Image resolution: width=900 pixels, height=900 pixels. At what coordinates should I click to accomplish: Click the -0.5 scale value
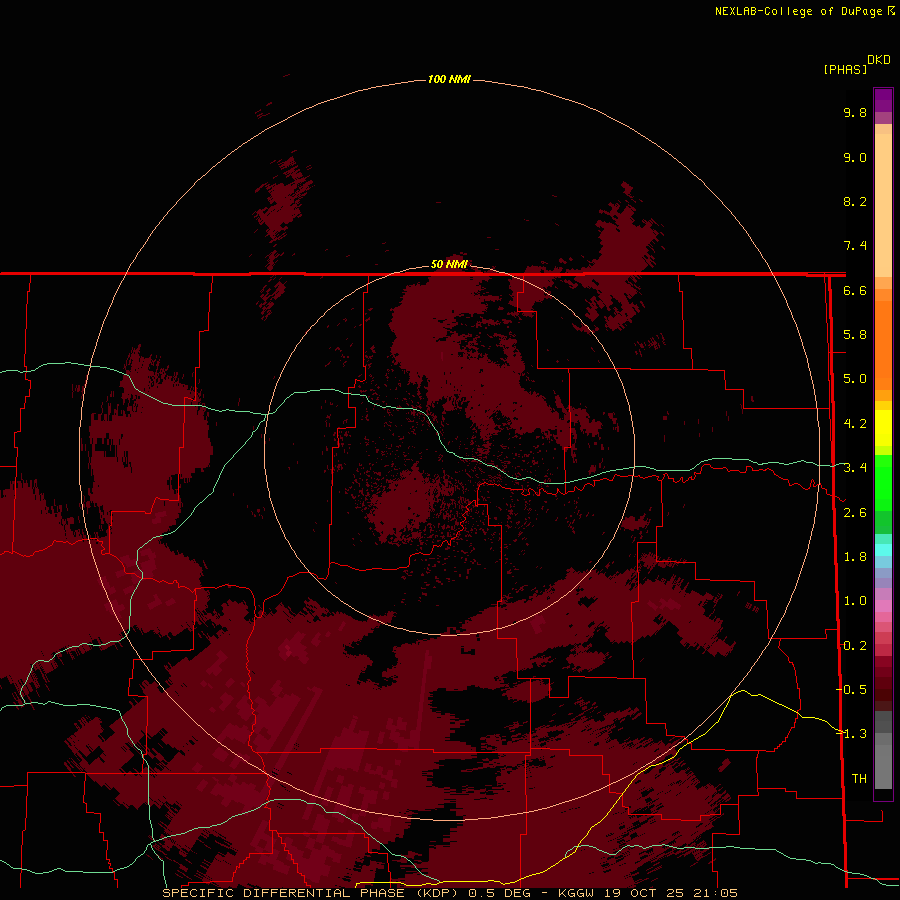(x=852, y=689)
